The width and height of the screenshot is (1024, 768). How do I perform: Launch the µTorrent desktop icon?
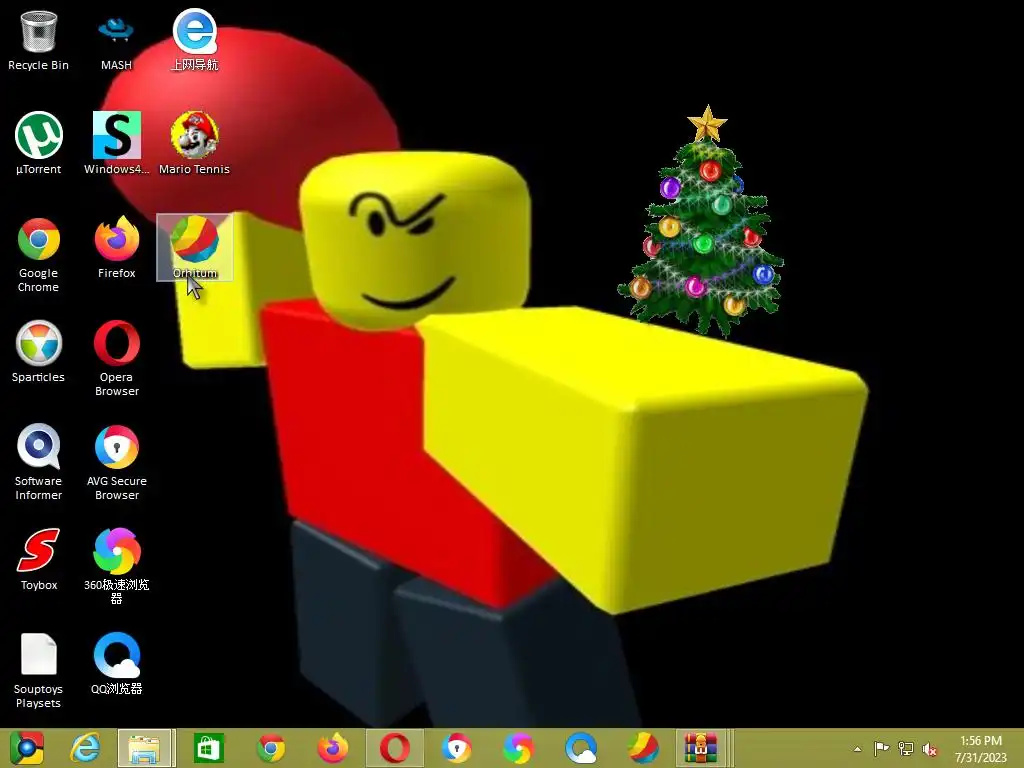pos(39,144)
